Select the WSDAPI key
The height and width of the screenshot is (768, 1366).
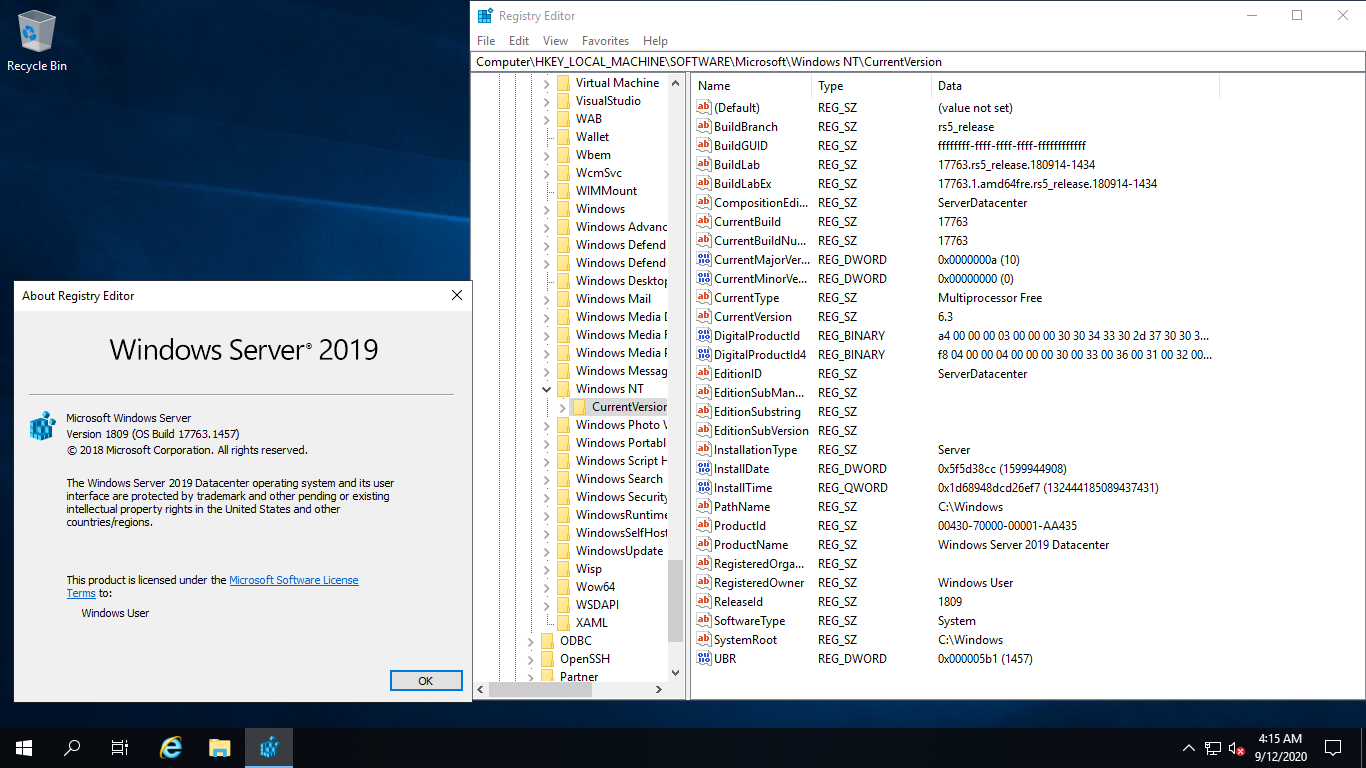pyautogui.click(x=597, y=605)
